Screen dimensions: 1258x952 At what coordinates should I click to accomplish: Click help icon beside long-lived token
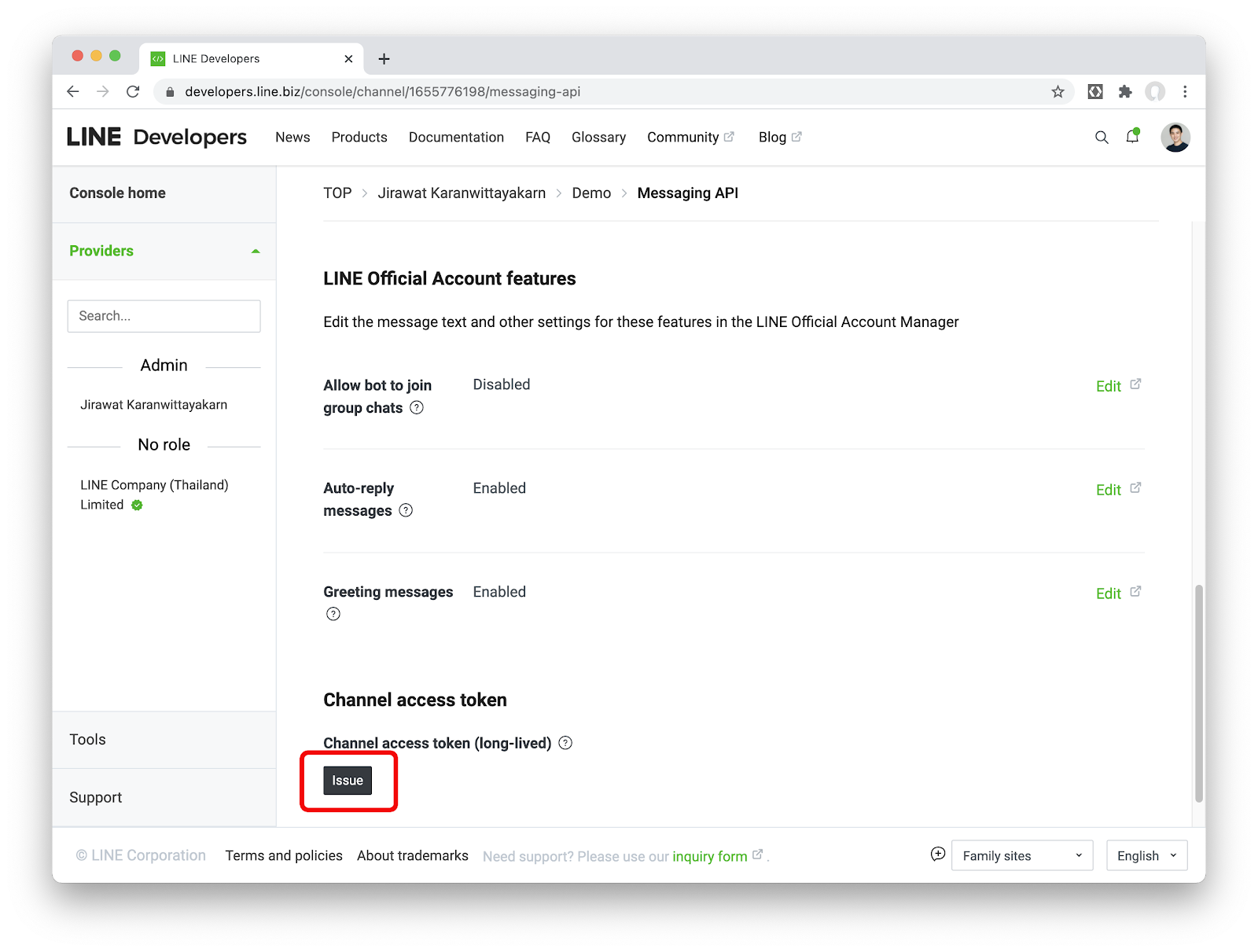pos(565,743)
